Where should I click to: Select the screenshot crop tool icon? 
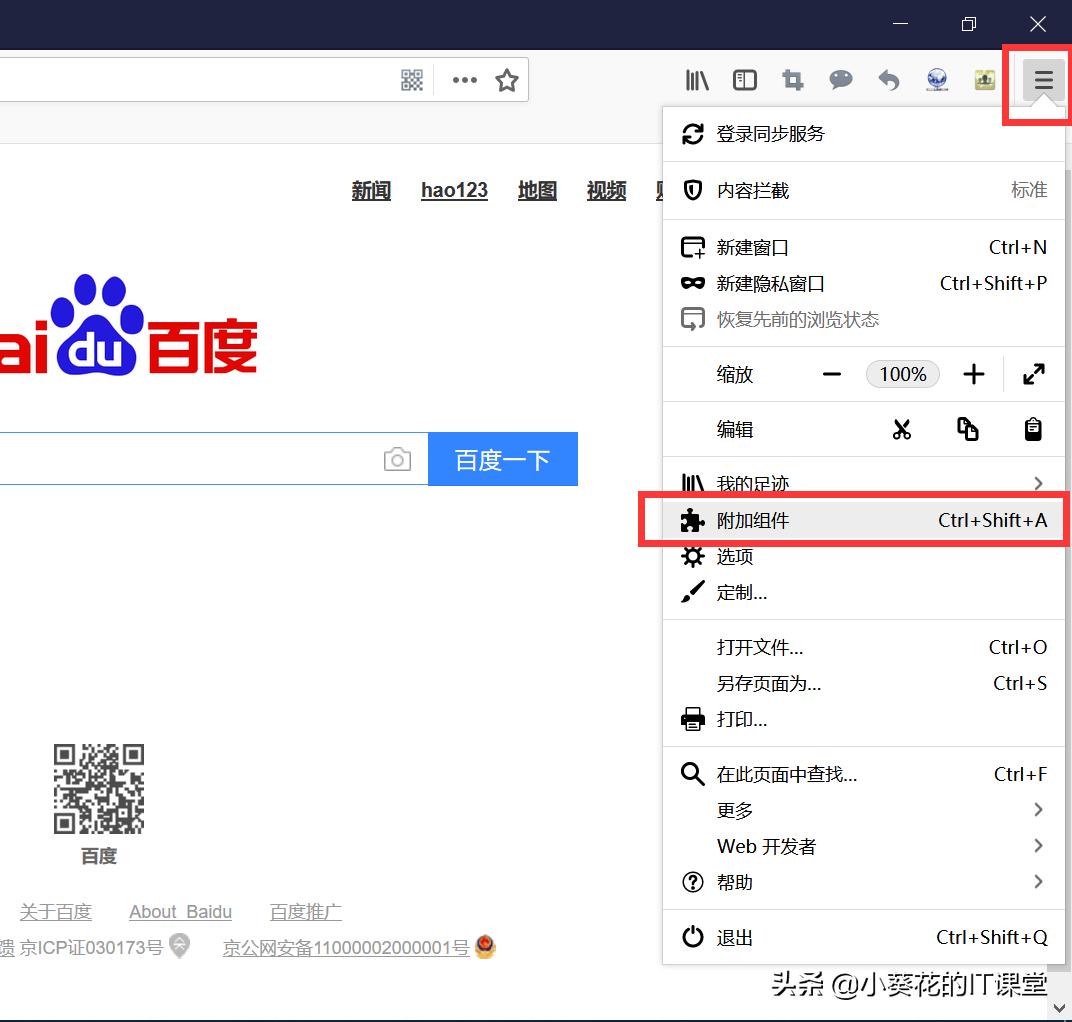pyautogui.click(x=793, y=80)
